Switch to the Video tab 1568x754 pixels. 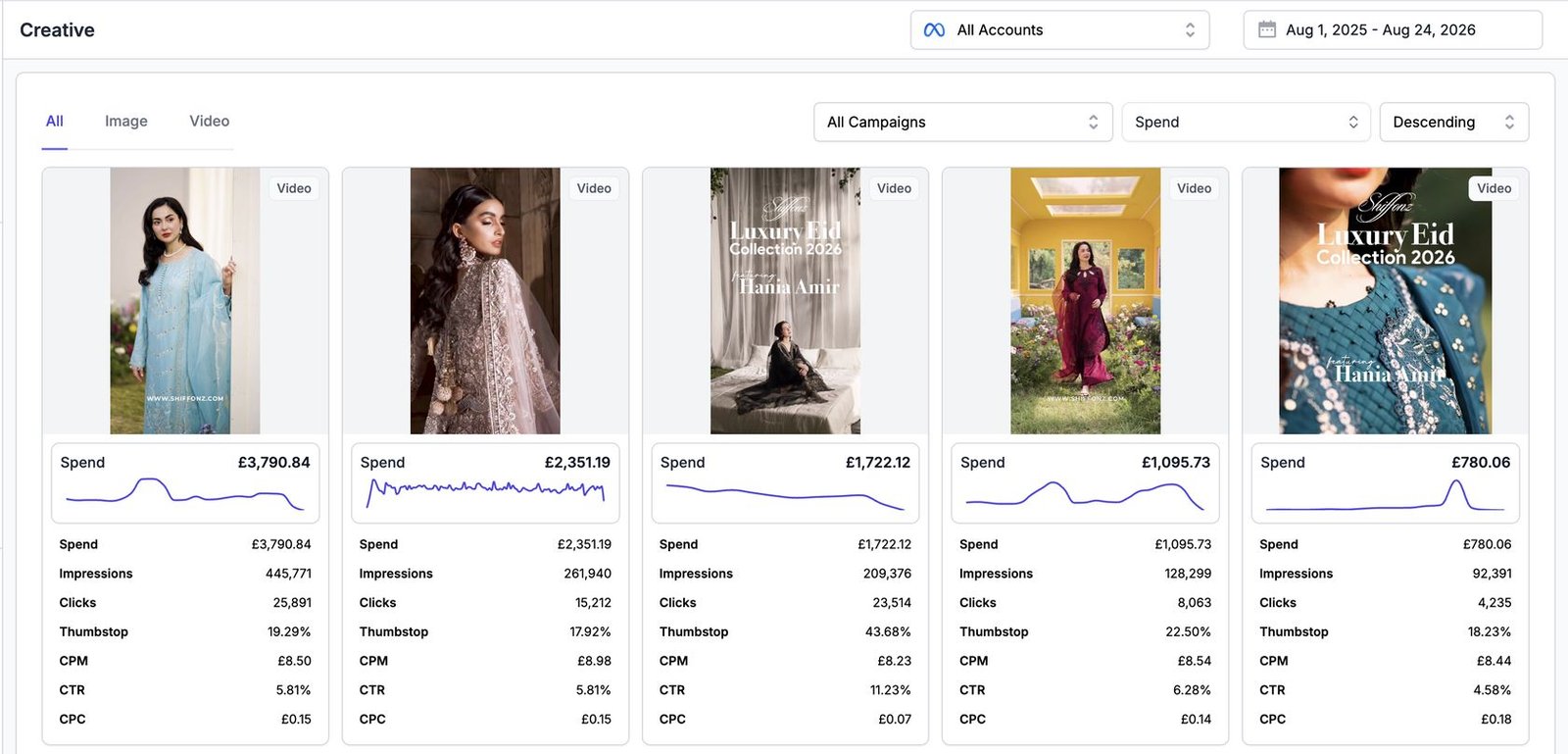tap(210, 121)
